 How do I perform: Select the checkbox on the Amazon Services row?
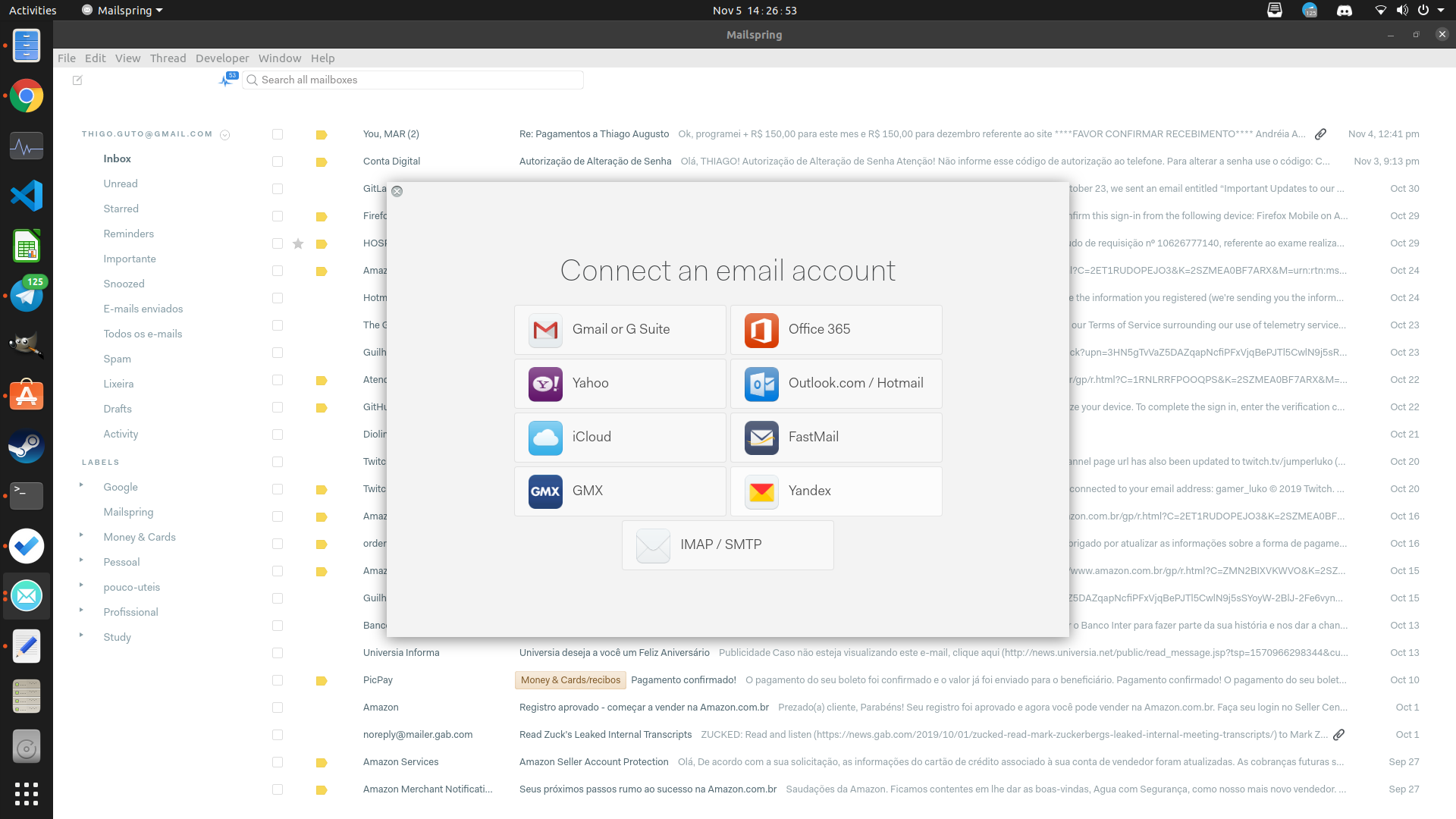[x=277, y=762]
